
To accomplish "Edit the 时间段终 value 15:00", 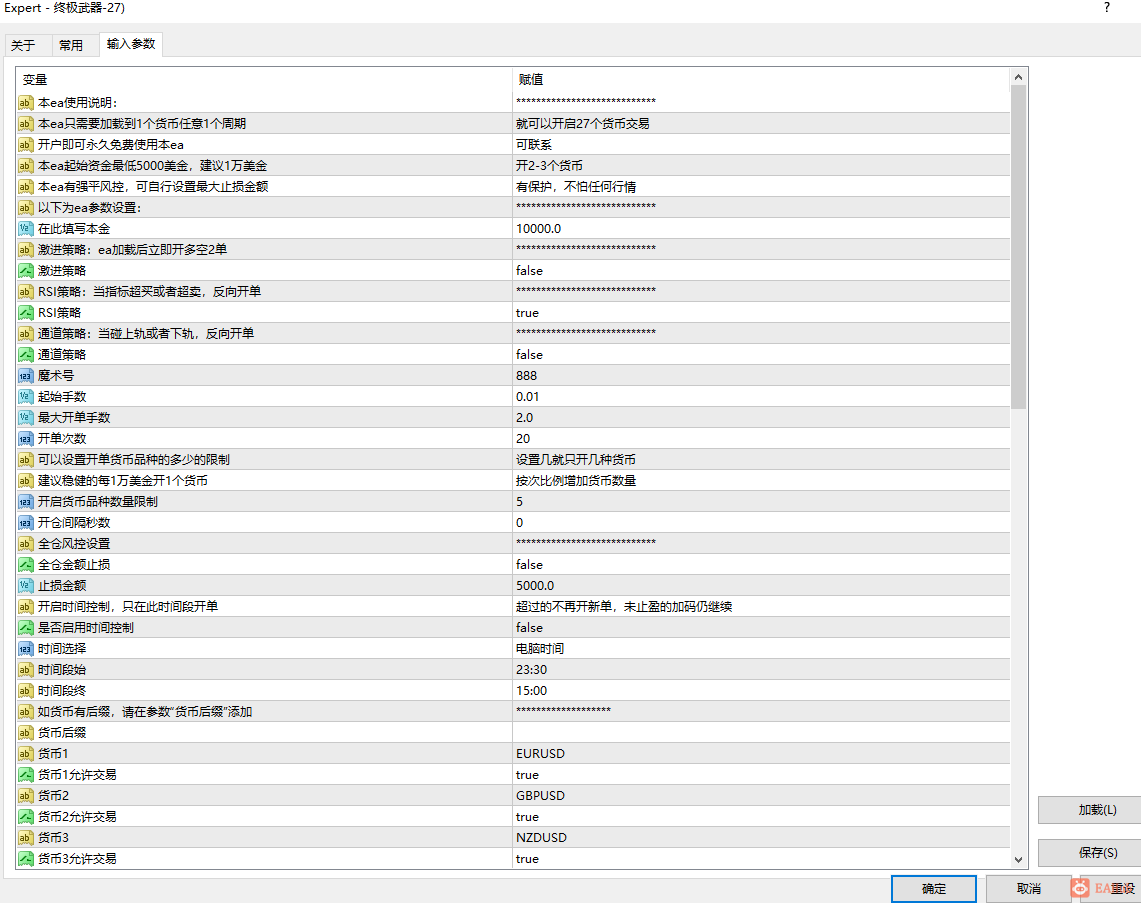I will pos(761,691).
